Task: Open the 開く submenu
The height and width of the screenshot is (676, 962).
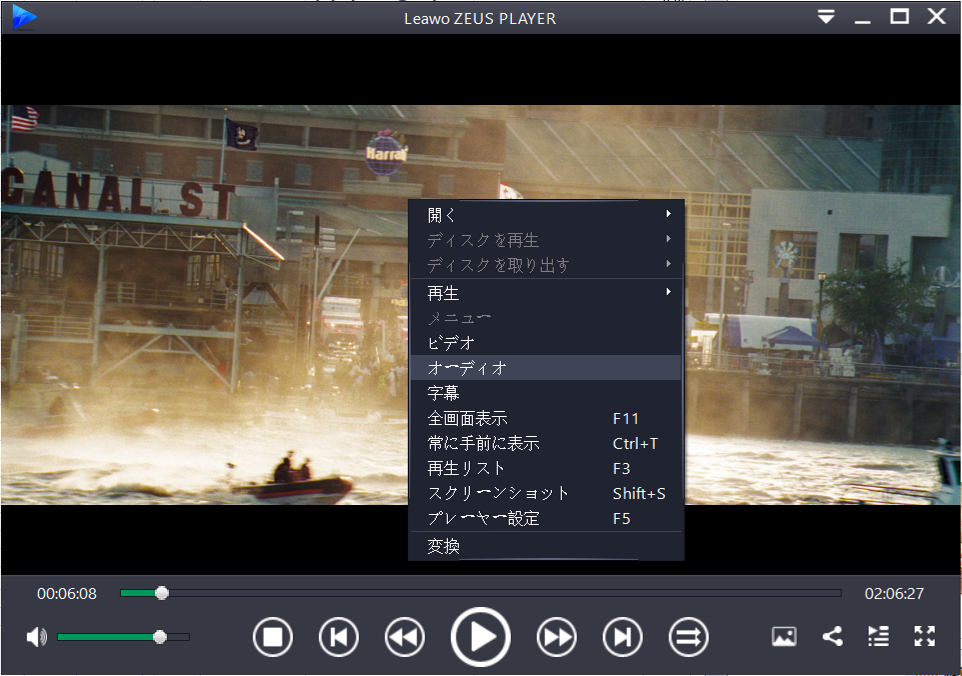Action: (x=546, y=215)
